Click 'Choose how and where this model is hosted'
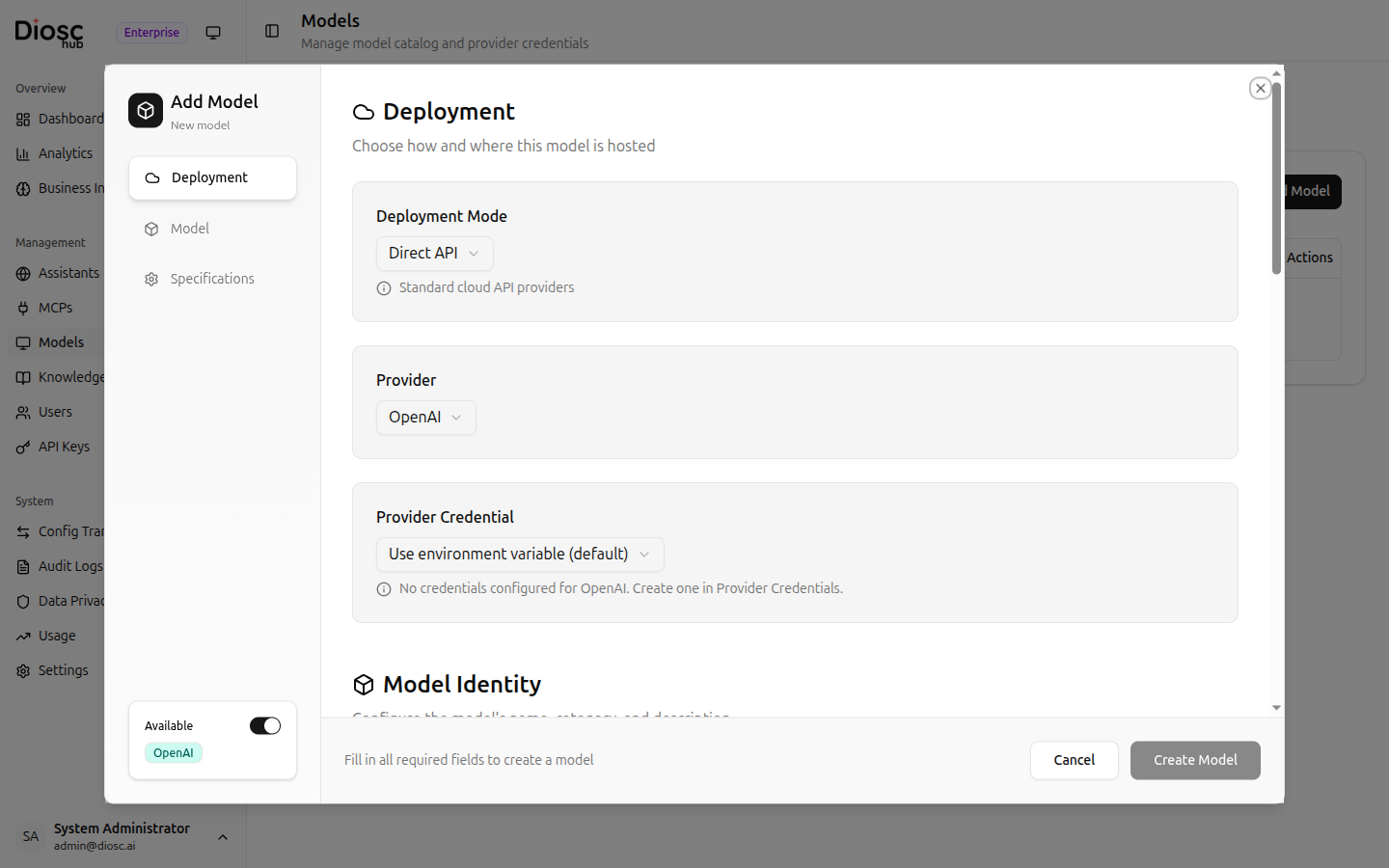Viewport: 1389px width, 868px height. (504, 147)
